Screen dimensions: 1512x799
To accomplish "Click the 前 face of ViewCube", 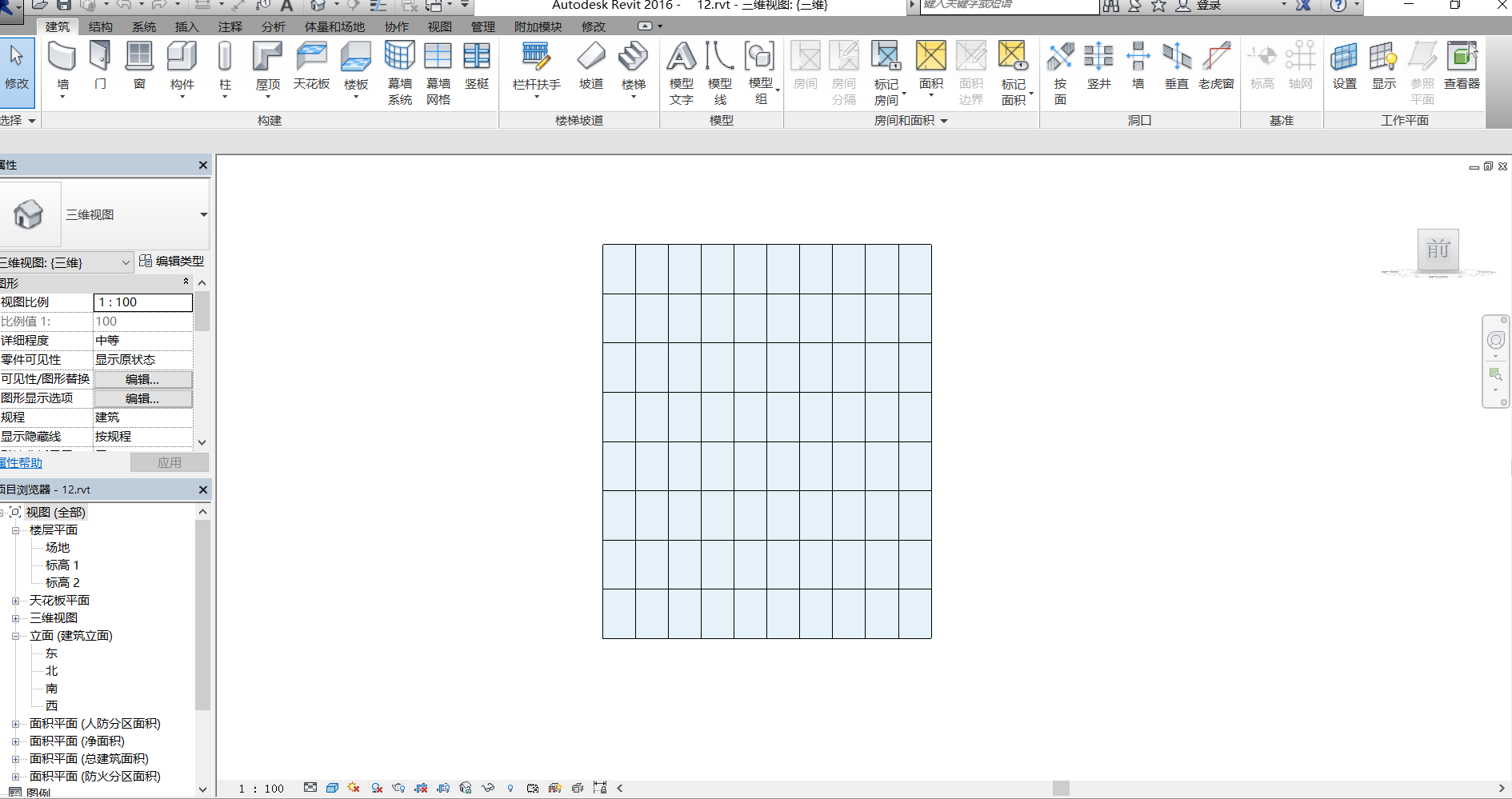I will pos(1438,250).
